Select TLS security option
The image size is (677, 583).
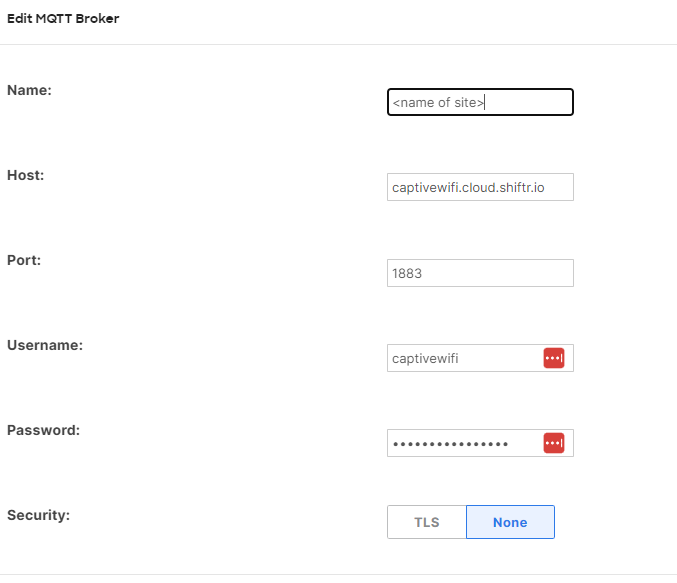point(427,522)
